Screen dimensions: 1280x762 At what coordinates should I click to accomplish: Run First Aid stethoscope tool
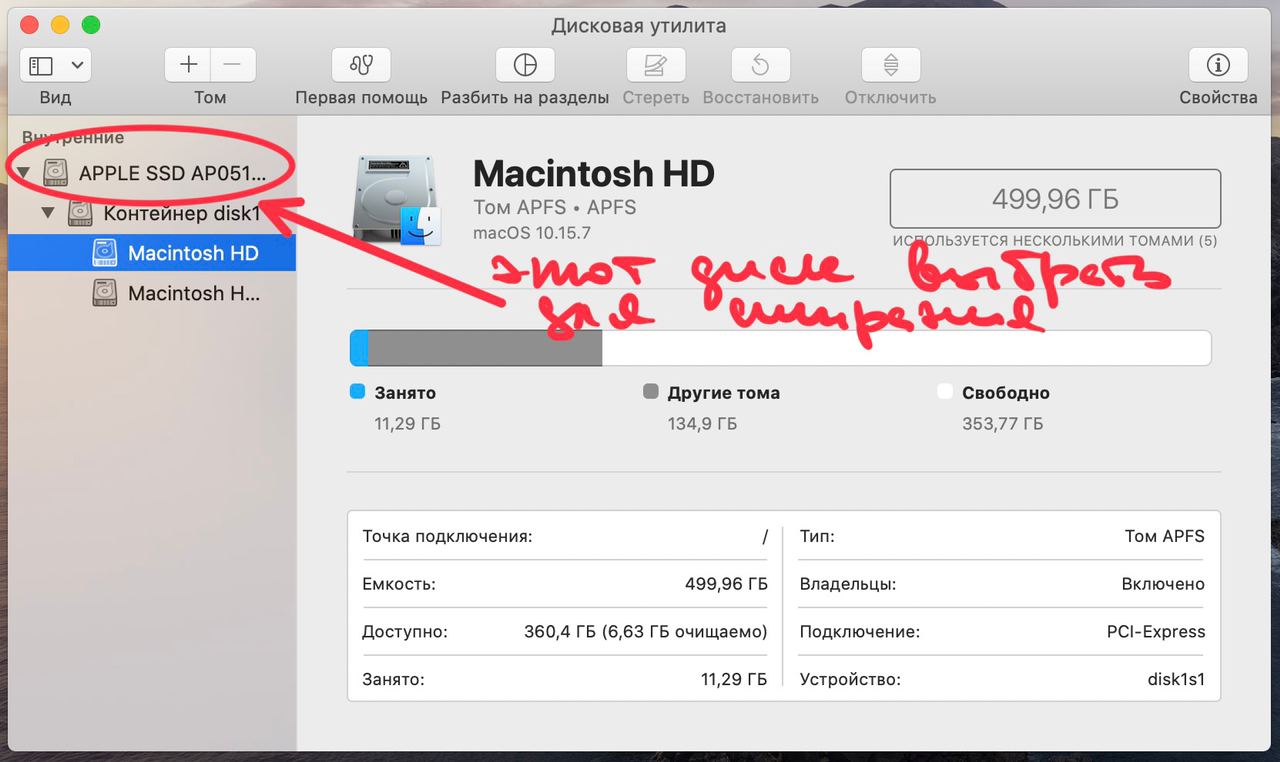click(361, 66)
